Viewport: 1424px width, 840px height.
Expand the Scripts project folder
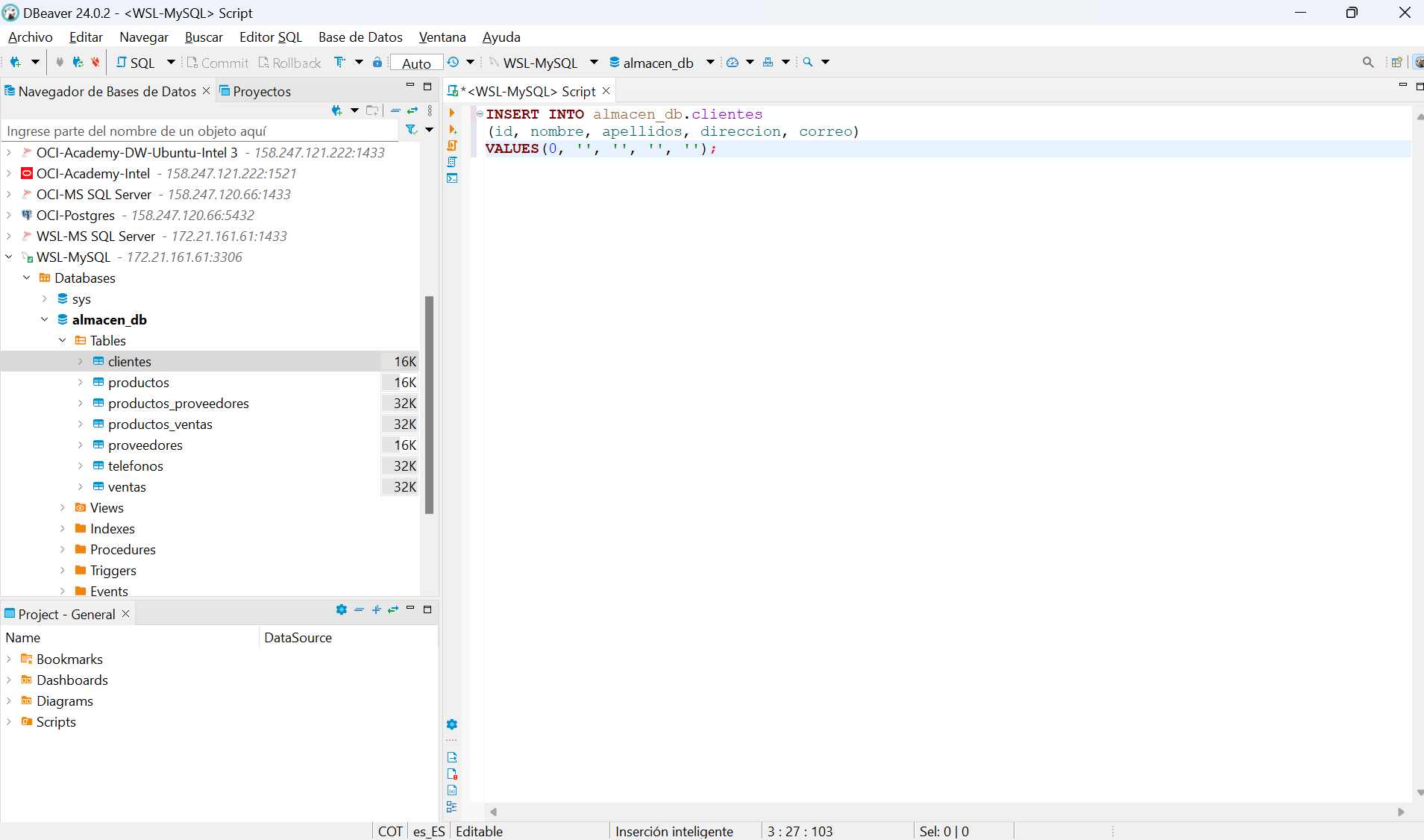pyautogui.click(x=9, y=722)
